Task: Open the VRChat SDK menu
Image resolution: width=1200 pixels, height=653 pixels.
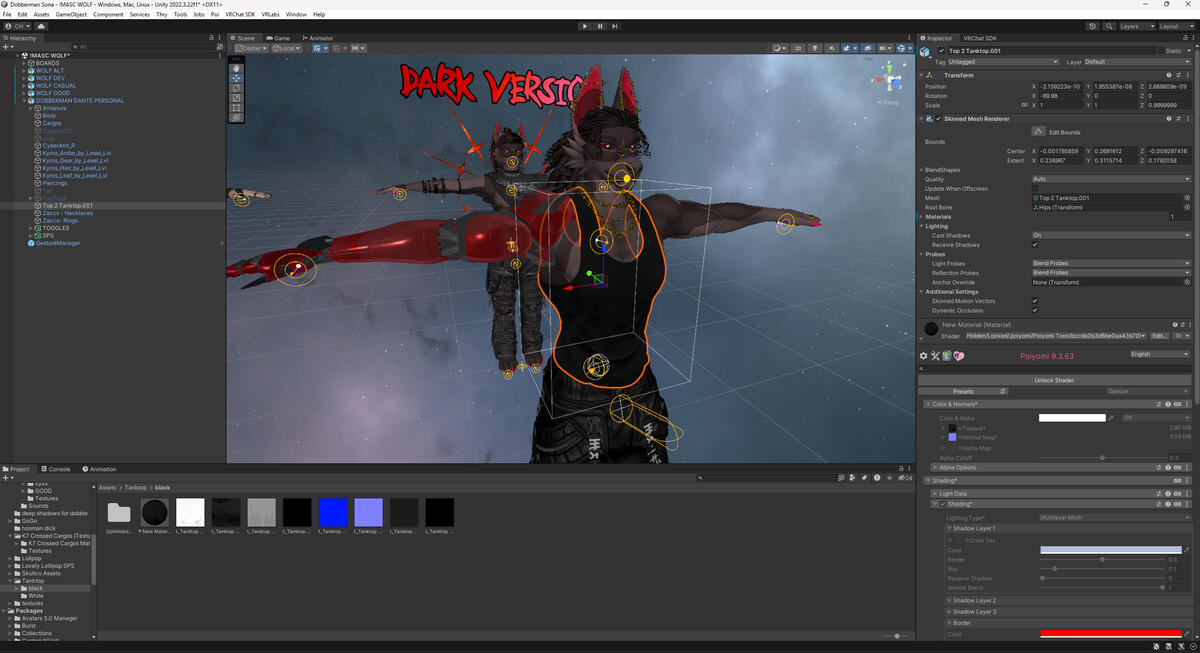Action: click(x=241, y=14)
